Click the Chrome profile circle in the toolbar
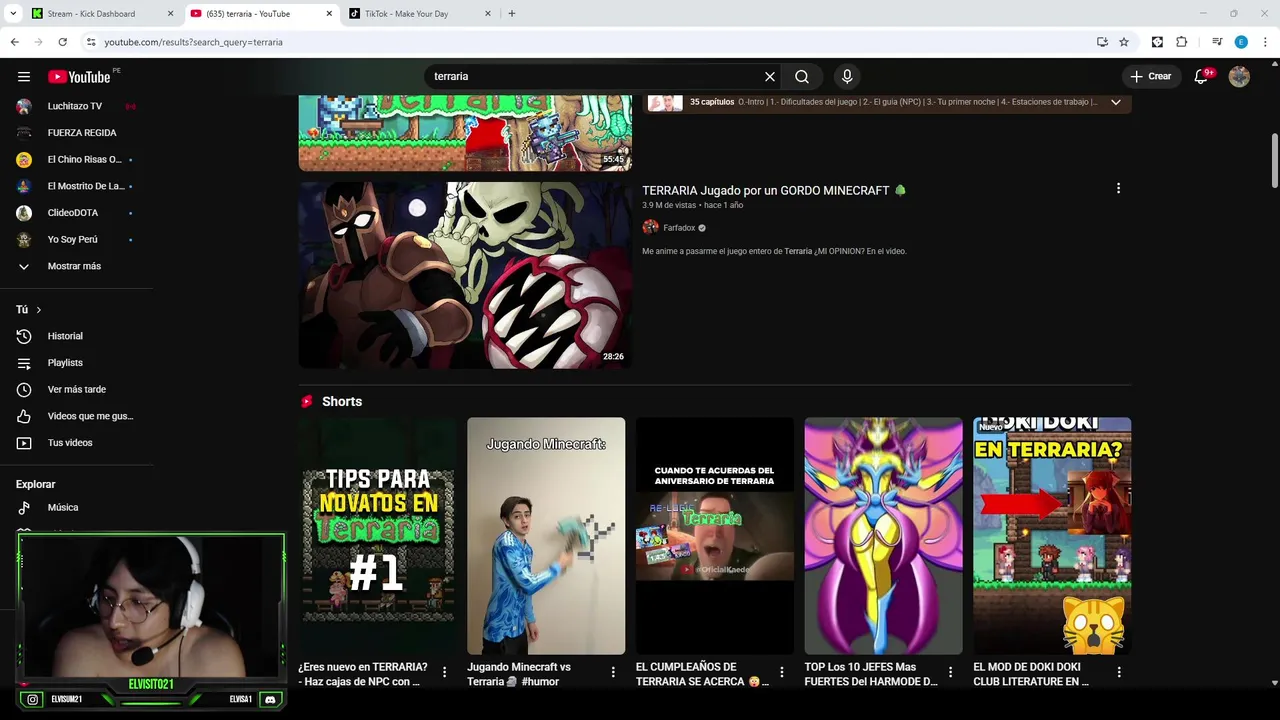Viewport: 1280px width, 720px height. tap(1241, 42)
